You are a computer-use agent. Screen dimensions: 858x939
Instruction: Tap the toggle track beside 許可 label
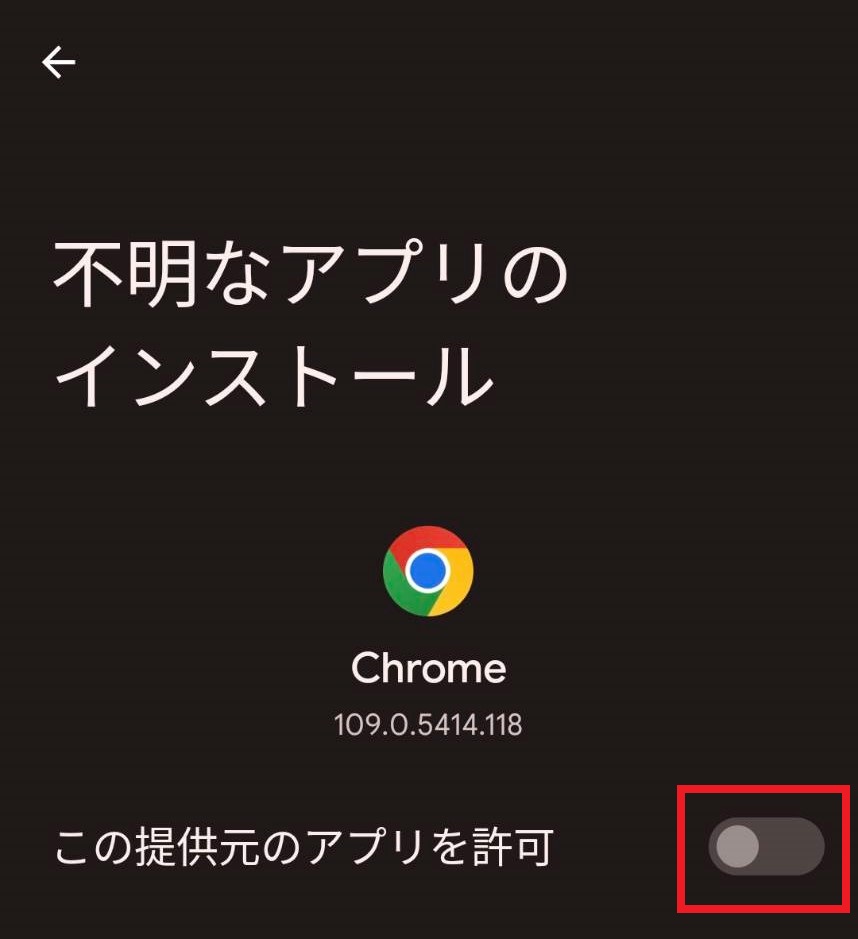pos(766,846)
